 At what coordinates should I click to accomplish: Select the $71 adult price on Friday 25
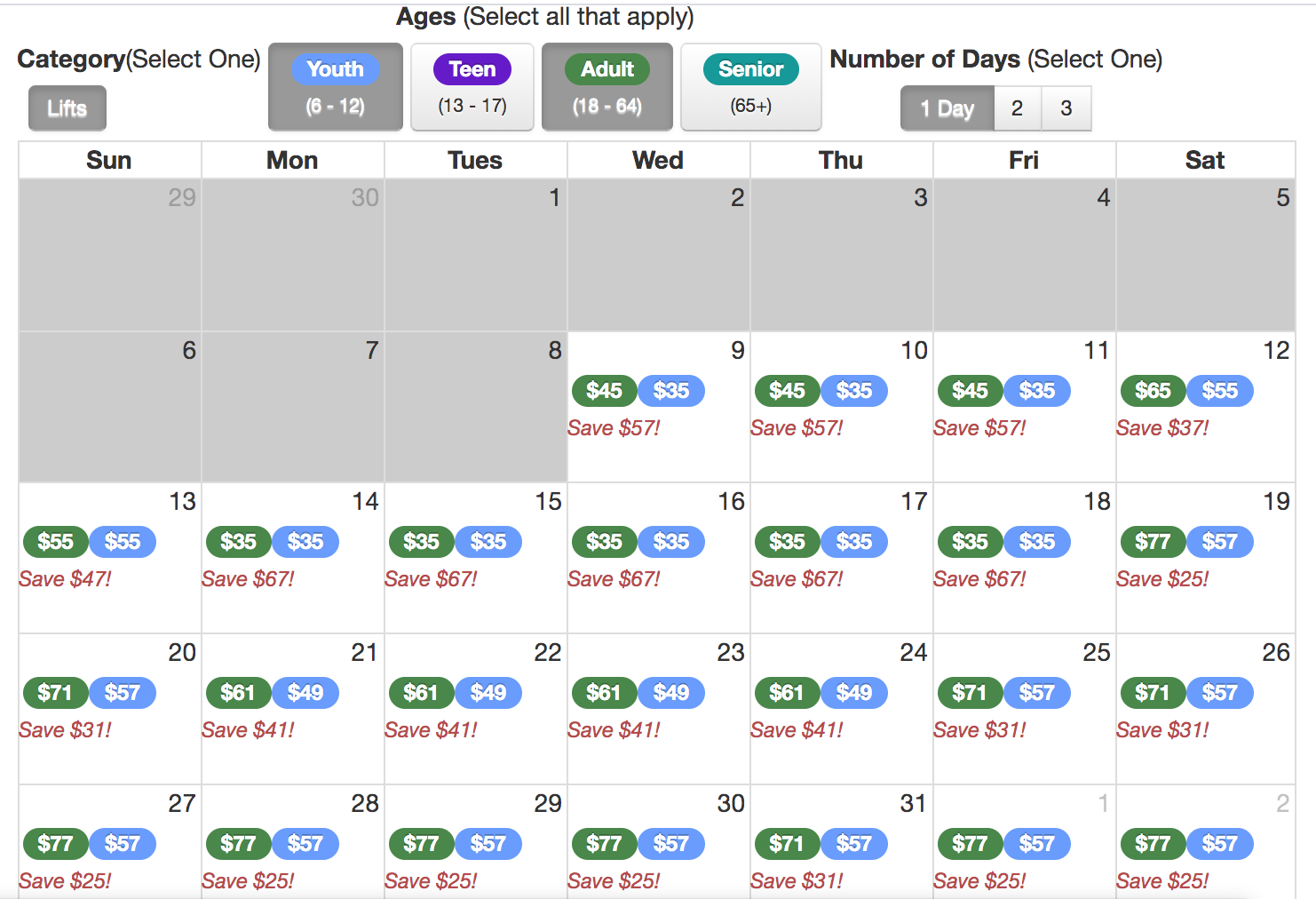970,693
